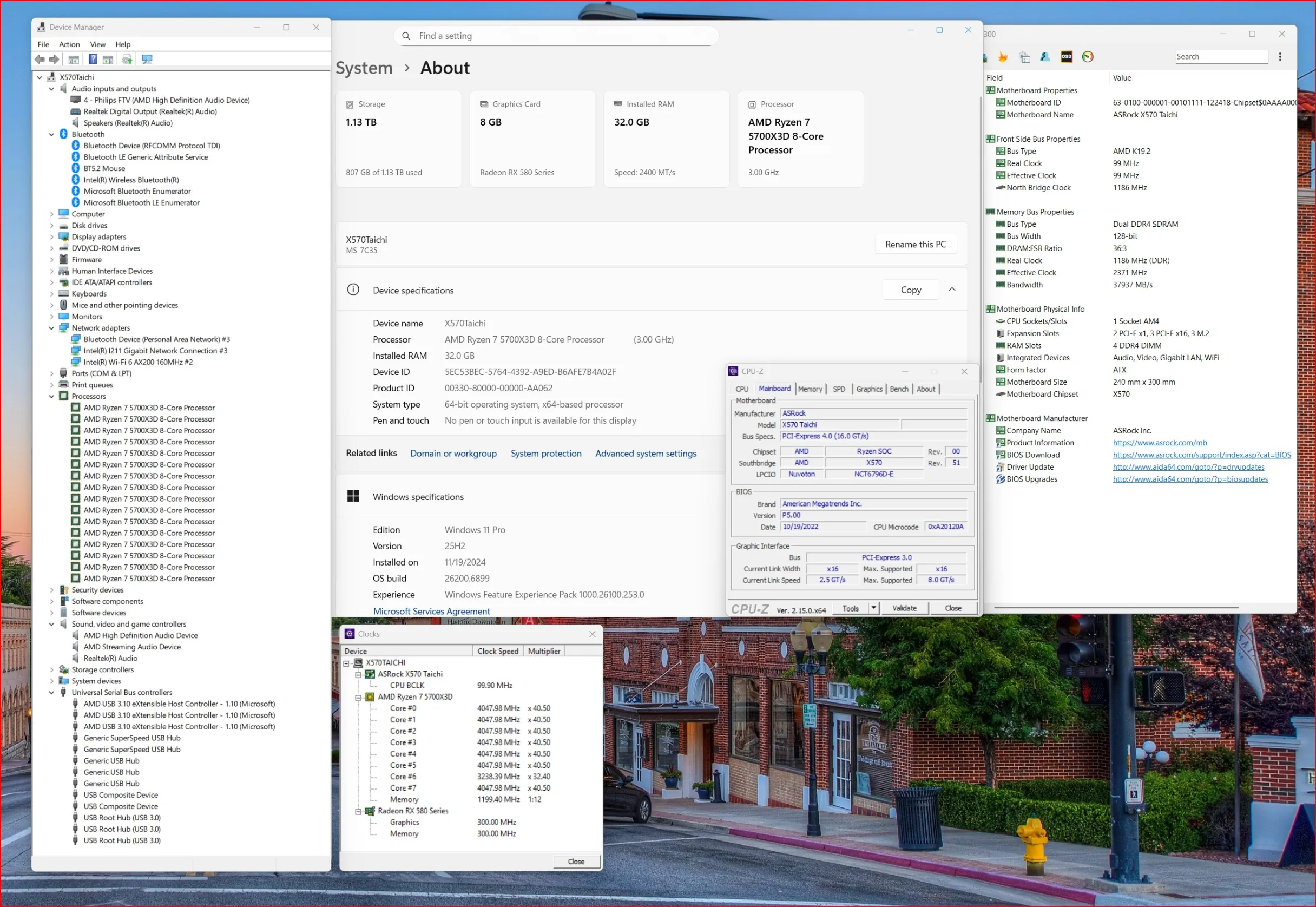Click the AIDA64 user silhouette icon
Image resolution: width=1316 pixels, height=907 pixels.
tap(1045, 56)
